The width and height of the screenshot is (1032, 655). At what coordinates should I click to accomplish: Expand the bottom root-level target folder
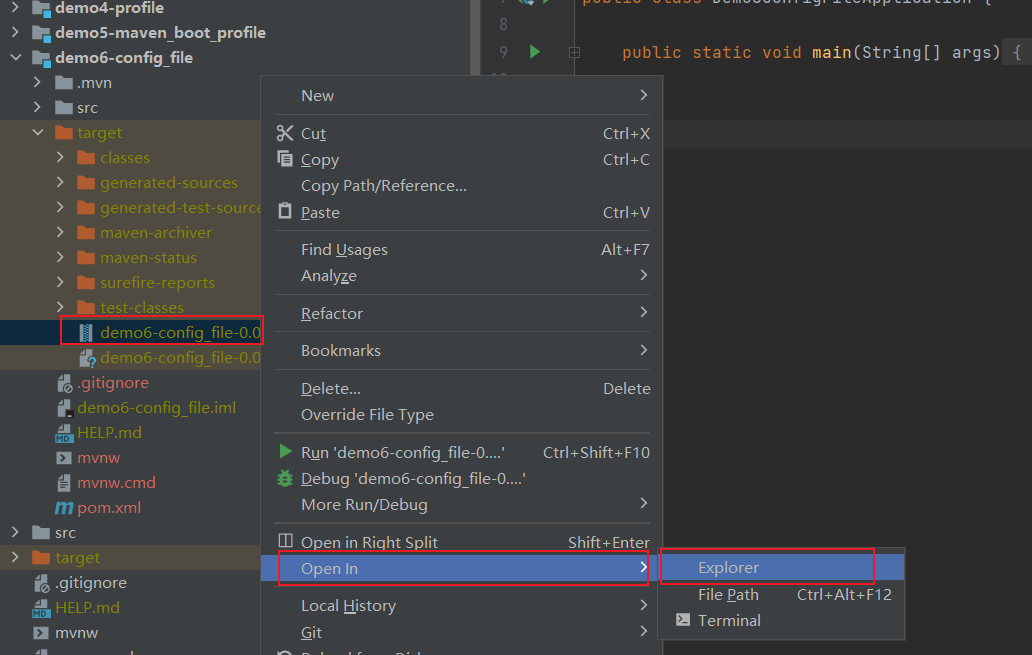point(15,558)
